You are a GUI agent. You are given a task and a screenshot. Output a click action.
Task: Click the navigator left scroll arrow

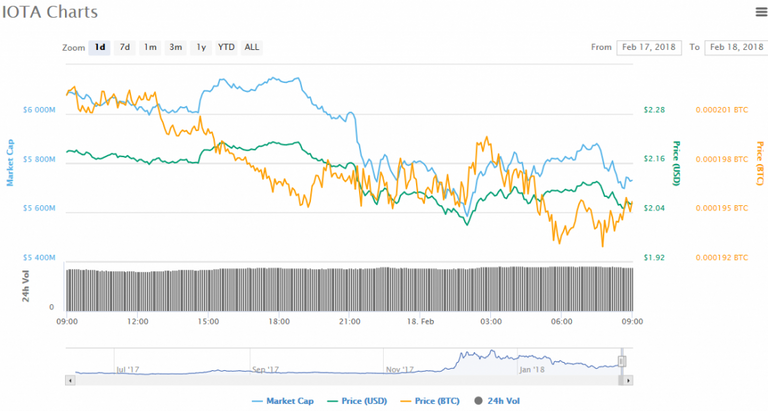[x=71, y=380]
